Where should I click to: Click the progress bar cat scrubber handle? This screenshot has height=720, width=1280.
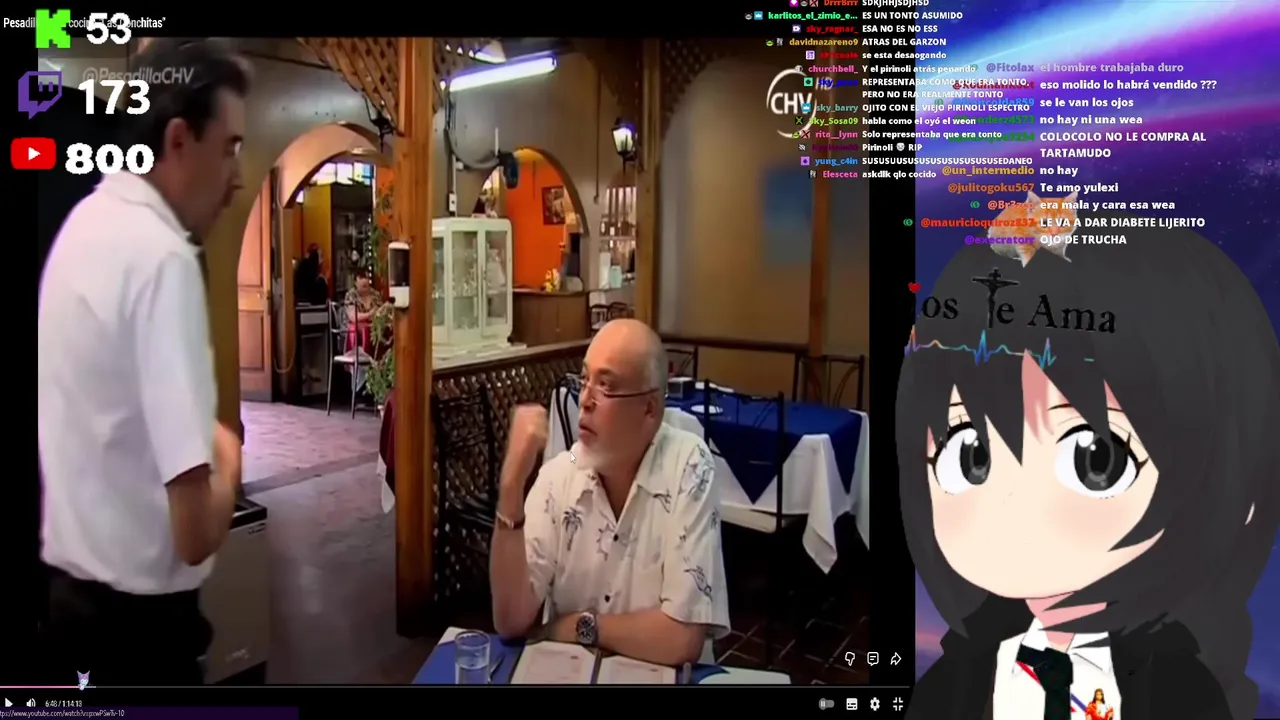click(x=83, y=681)
